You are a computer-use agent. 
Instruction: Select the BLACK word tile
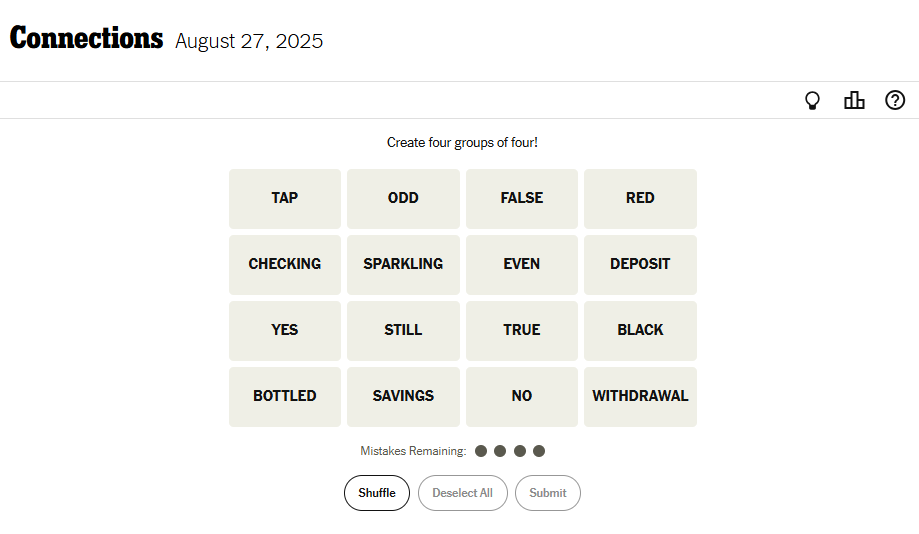640,330
